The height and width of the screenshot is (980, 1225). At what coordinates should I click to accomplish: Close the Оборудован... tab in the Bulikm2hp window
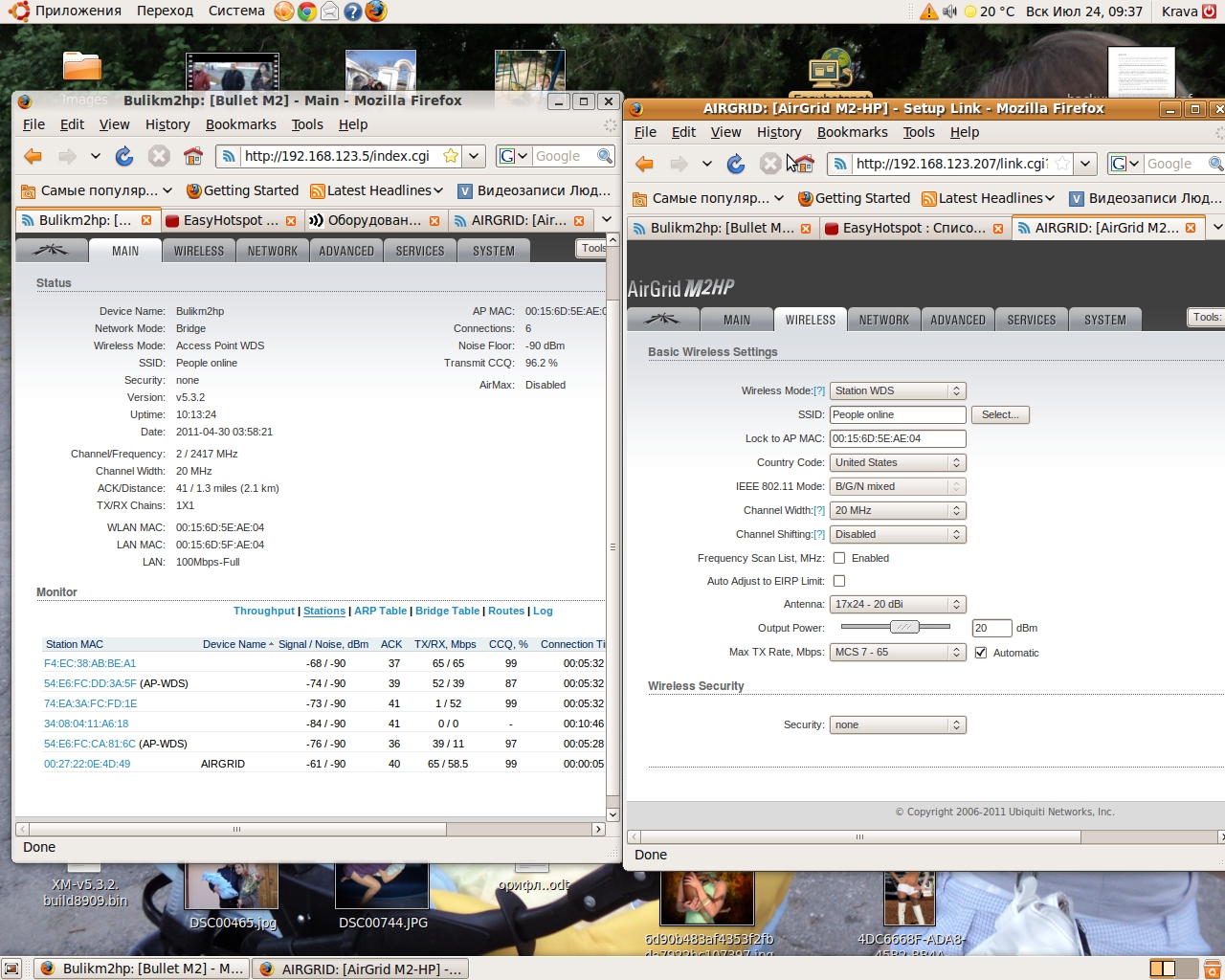[434, 220]
